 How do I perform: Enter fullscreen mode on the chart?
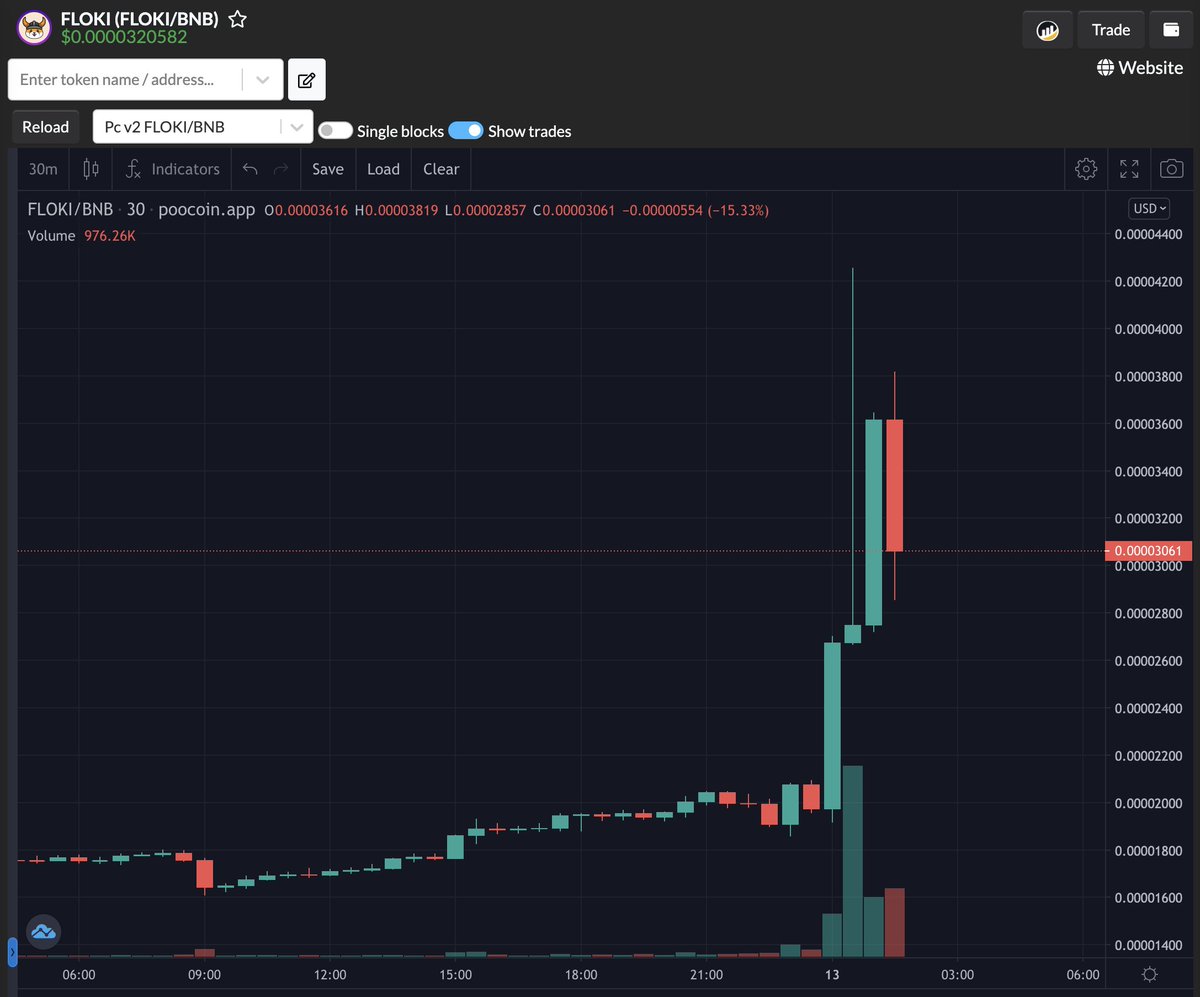pyautogui.click(x=1129, y=169)
